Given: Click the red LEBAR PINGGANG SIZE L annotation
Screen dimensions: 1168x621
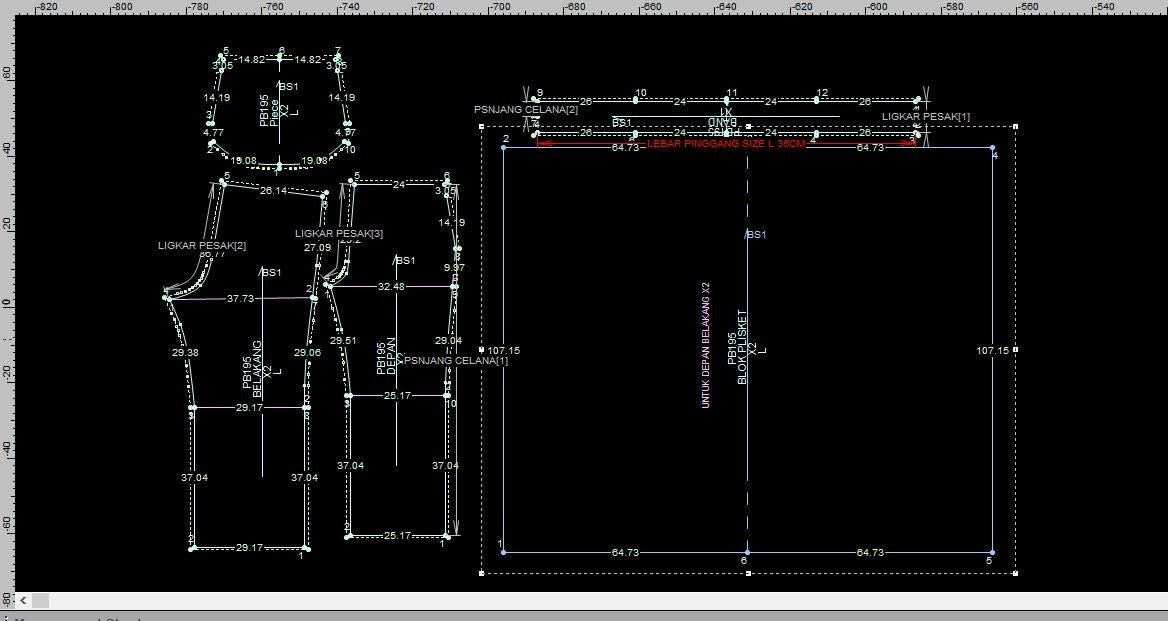Looking at the screenshot, I should (x=726, y=144).
